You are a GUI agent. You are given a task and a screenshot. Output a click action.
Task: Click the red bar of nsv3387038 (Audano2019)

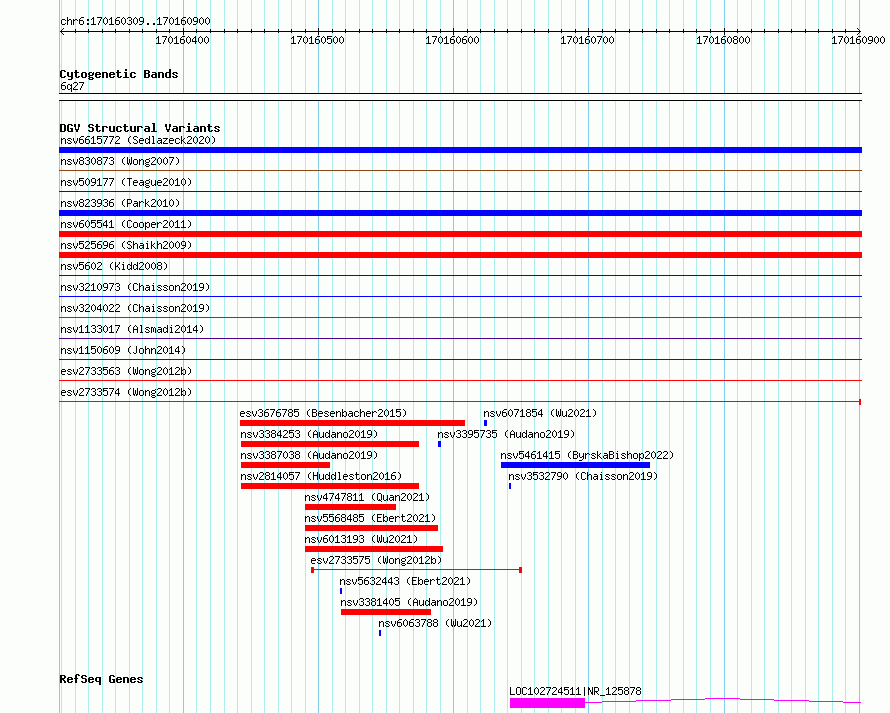(286, 465)
